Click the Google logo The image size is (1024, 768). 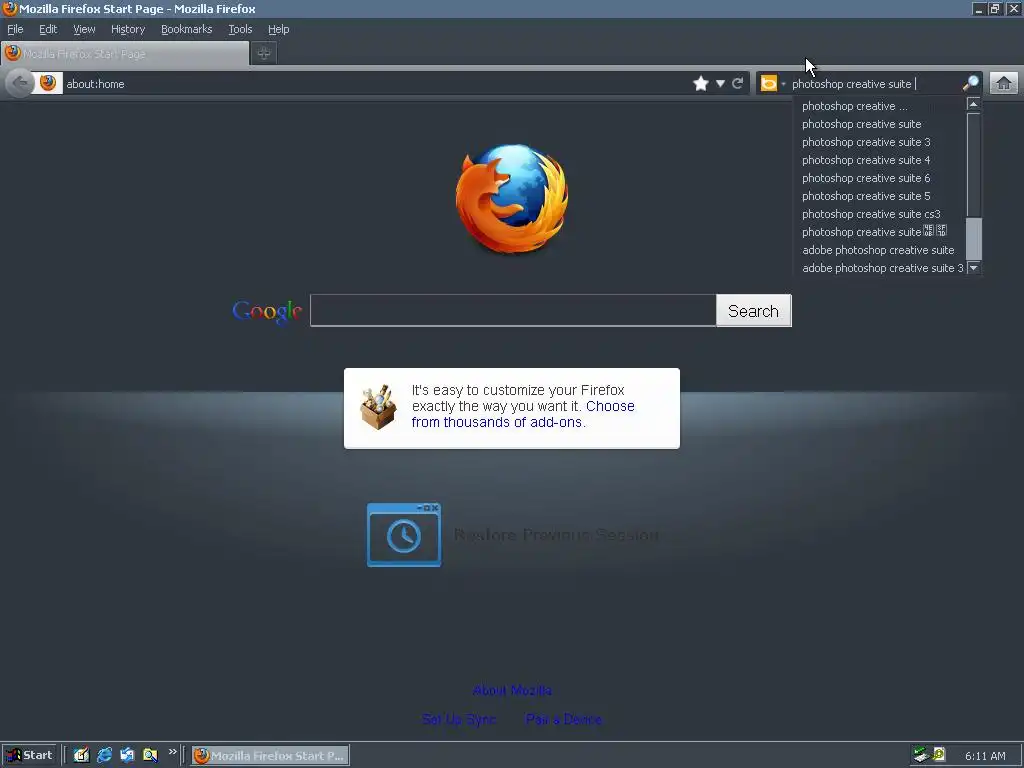coord(267,312)
